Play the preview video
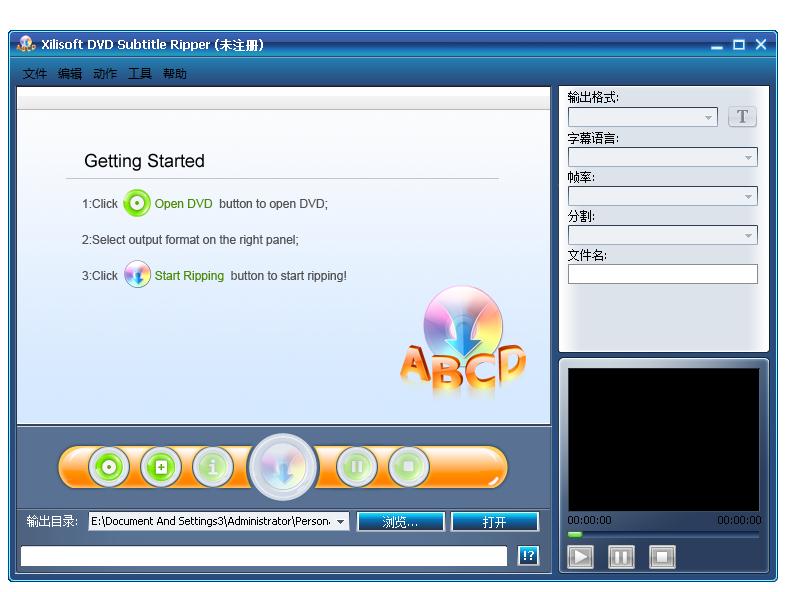The width and height of the screenshot is (786, 592). pyautogui.click(x=581, y=557)
